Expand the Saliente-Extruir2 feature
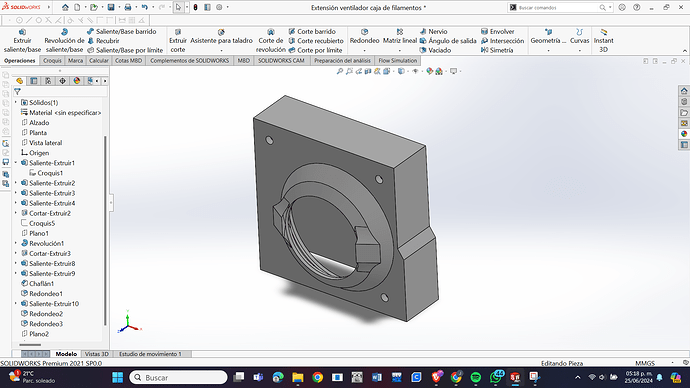The image size is (690, 388). 16,183
